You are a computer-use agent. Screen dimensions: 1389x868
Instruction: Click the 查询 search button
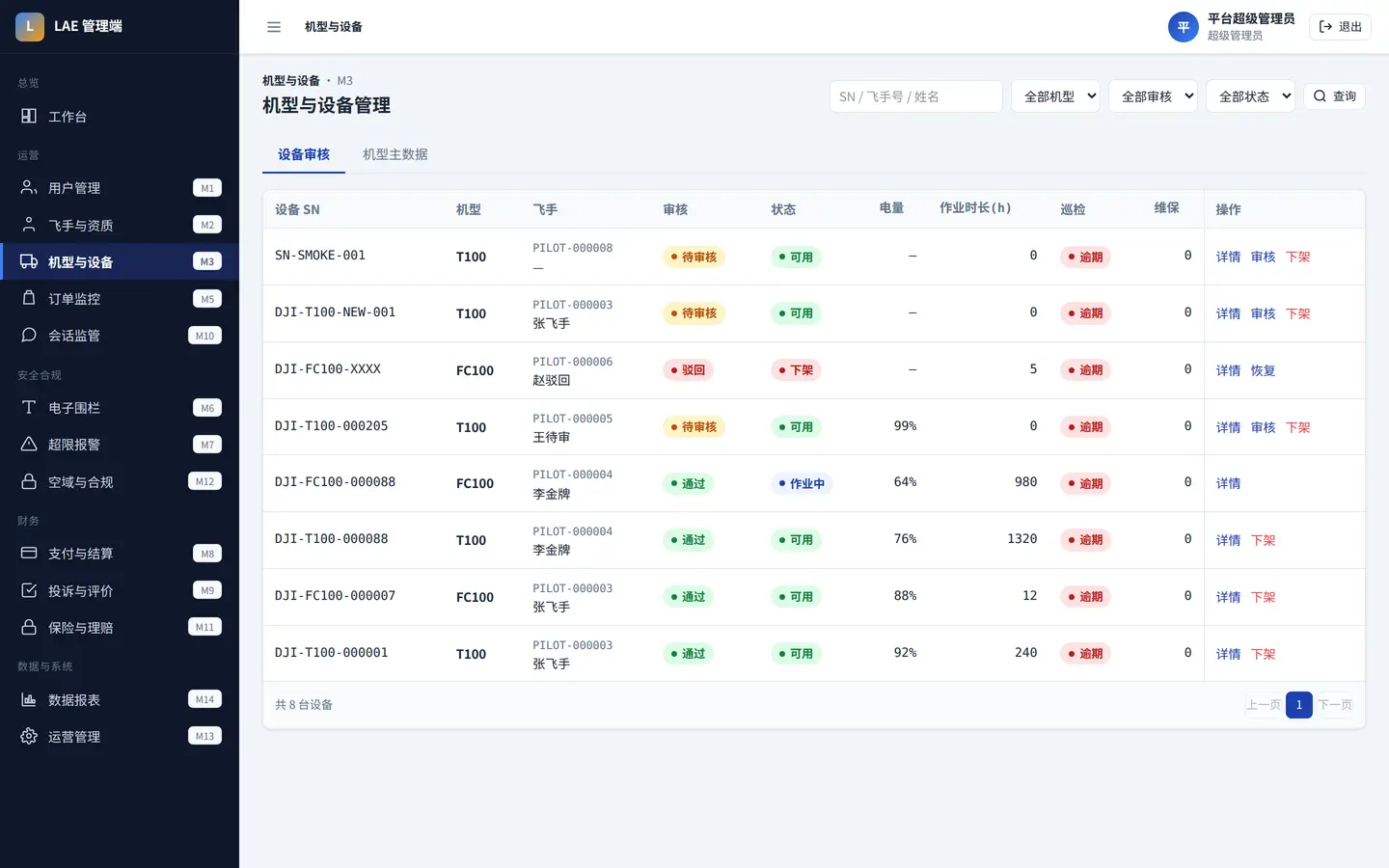coord(1335,96)
